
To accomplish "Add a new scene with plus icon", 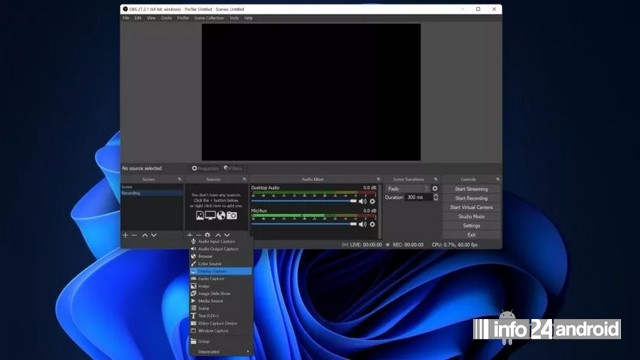I will [125, 235].
